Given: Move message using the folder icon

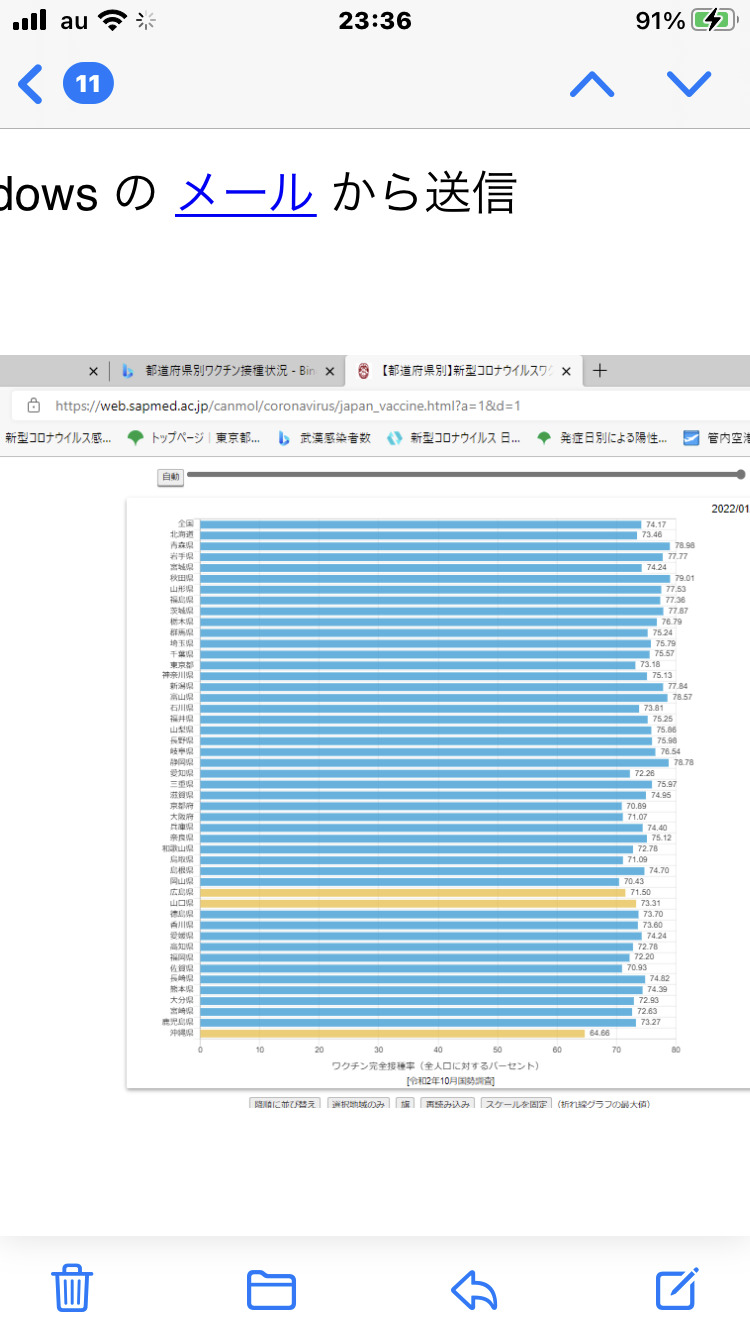Looking at the screenshot, I should point(271,1288).
